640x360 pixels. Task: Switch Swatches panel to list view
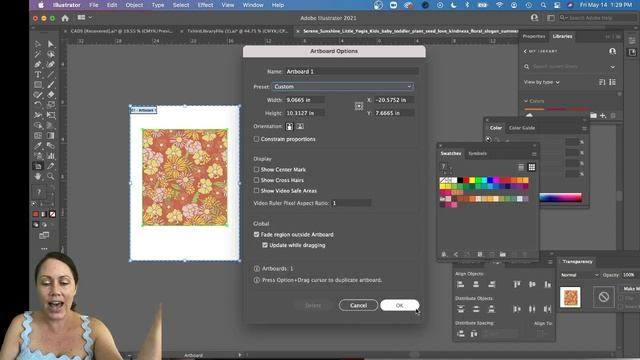pyautogui.click(x=521, y=167)
